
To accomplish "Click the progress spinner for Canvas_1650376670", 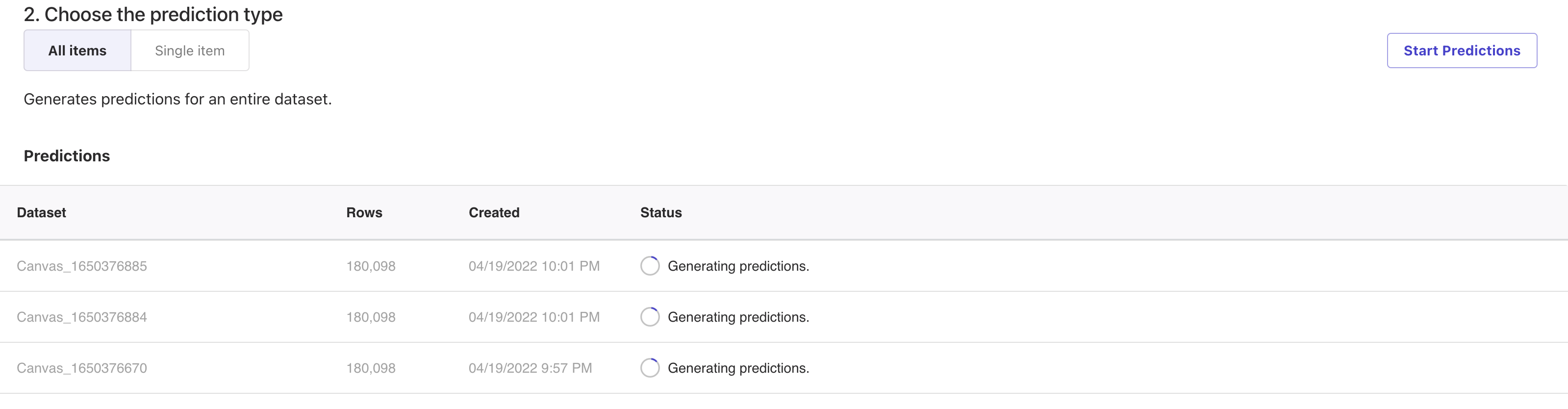I will coord(650,368).
